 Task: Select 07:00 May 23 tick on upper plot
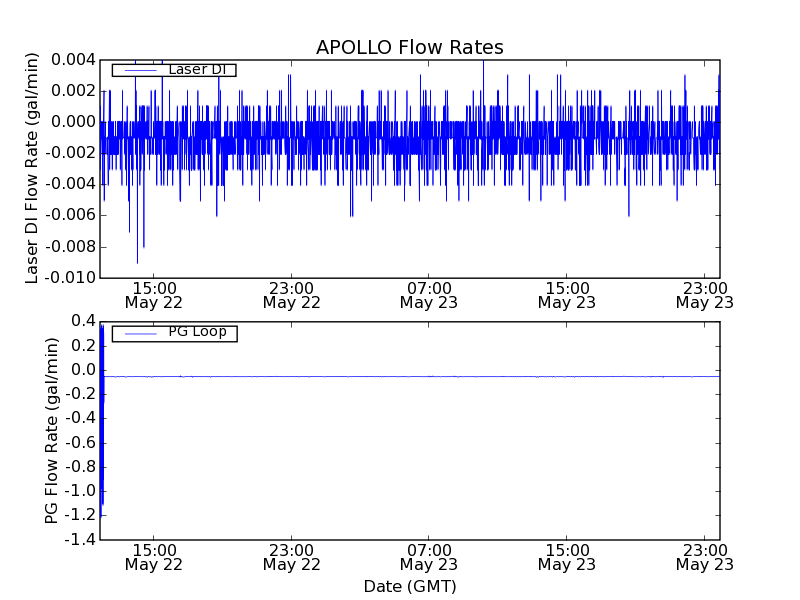(x=429, y=294)
